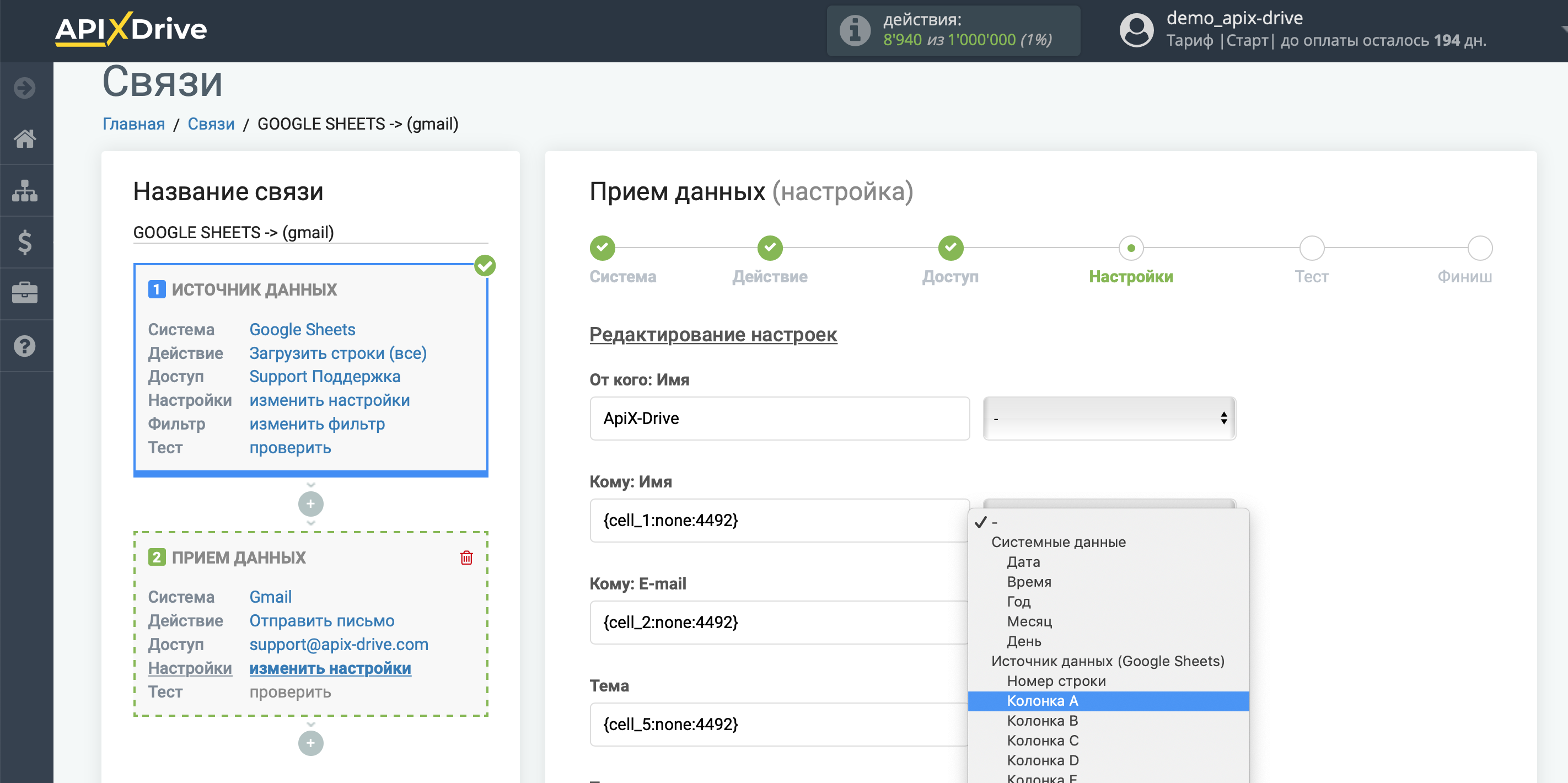Open the Связи breadcrumb link

[211, 124]
